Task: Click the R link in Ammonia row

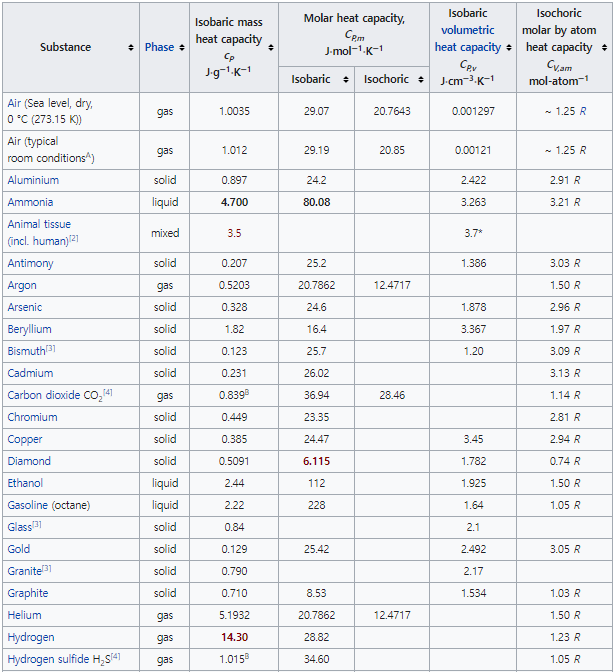Action: (x=577, y=202)
